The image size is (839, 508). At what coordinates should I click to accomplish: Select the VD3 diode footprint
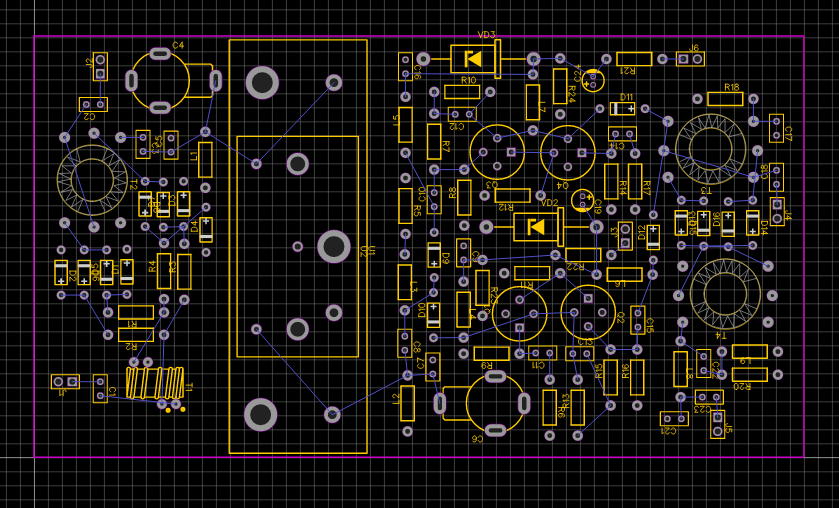[474, 59]
